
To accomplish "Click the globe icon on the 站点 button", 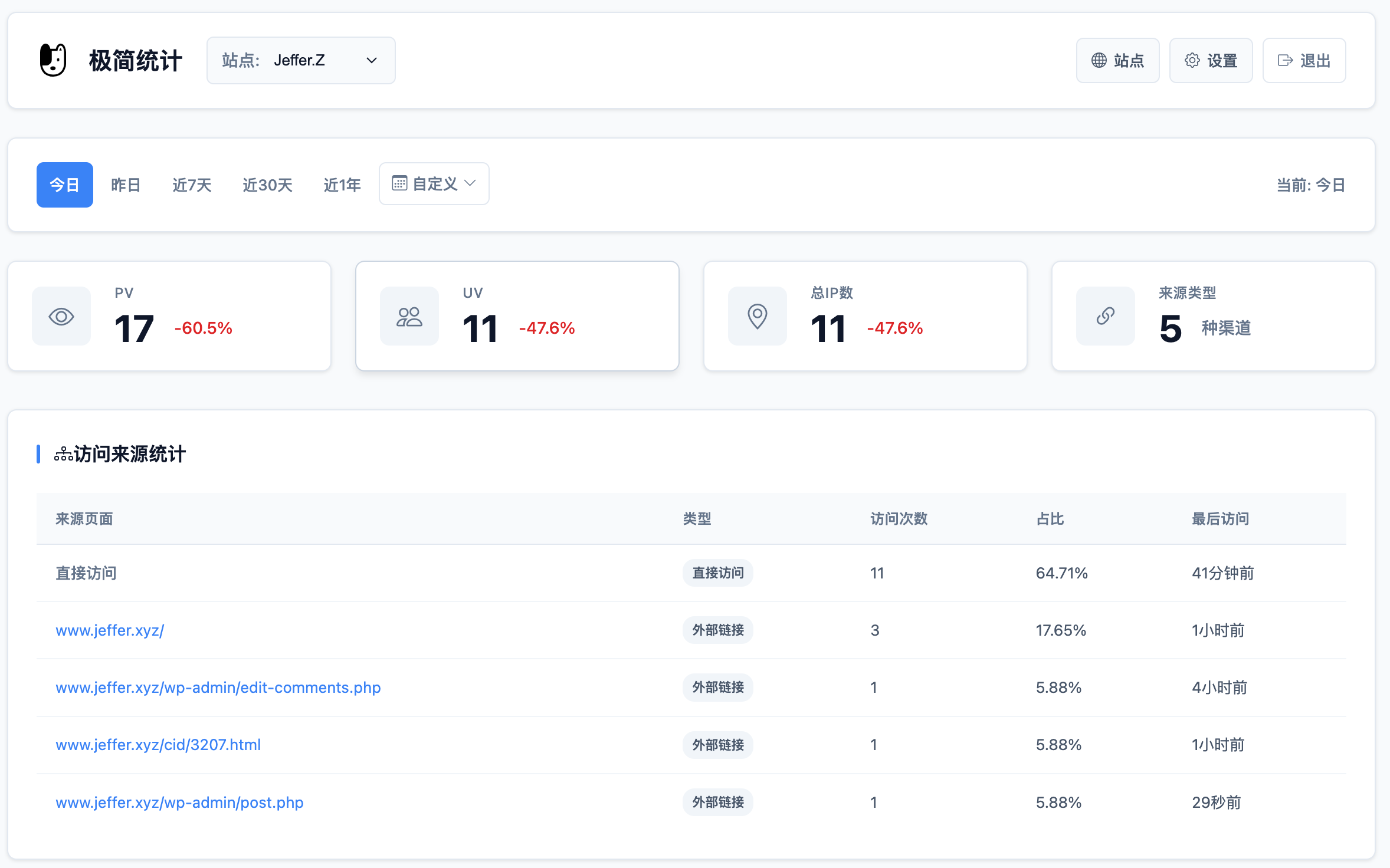I will [1098, 60].
